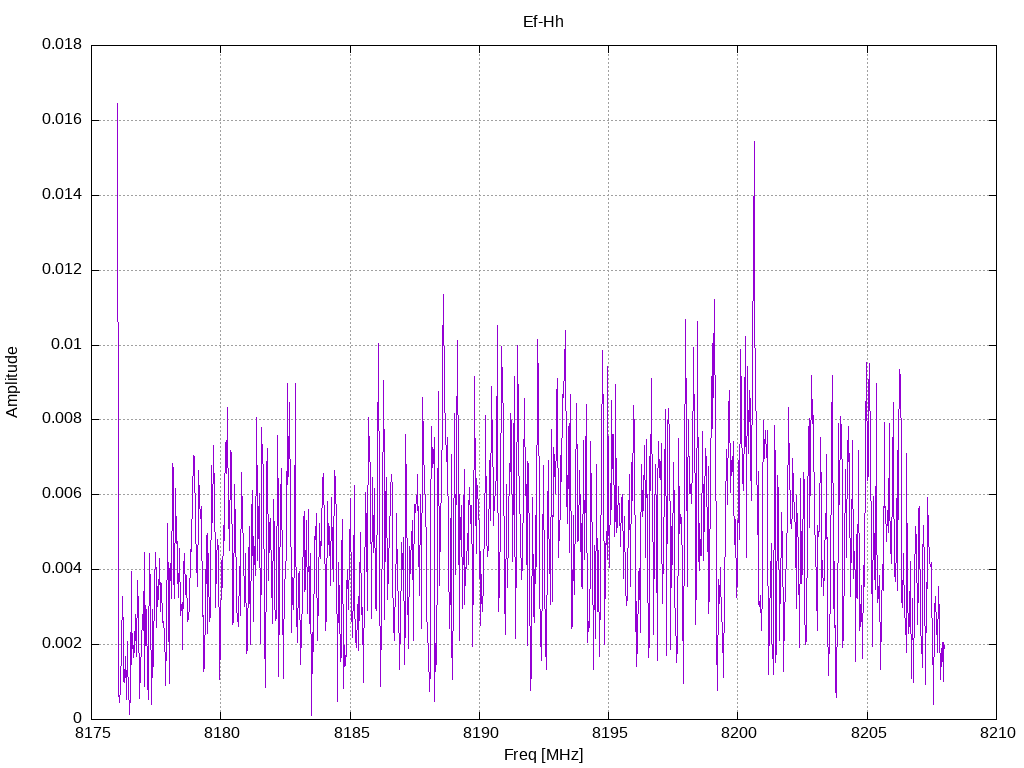Click the 'Freq [MHz]' x-axis label

(x=543, y=755)
